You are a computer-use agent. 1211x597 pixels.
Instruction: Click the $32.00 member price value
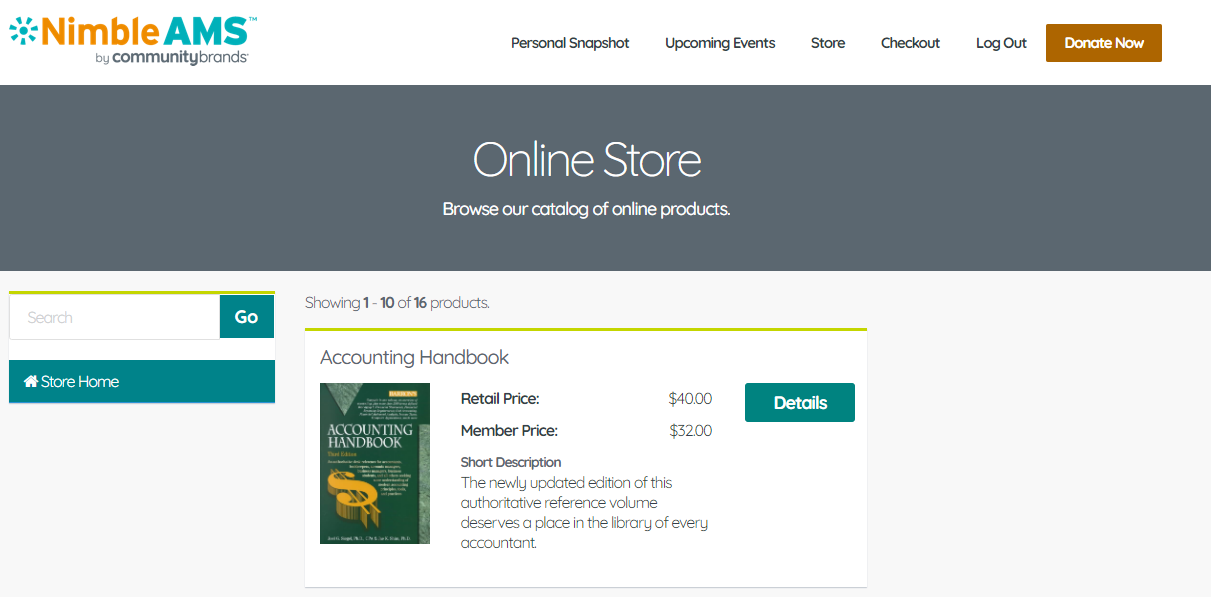[x=690, y=431]
